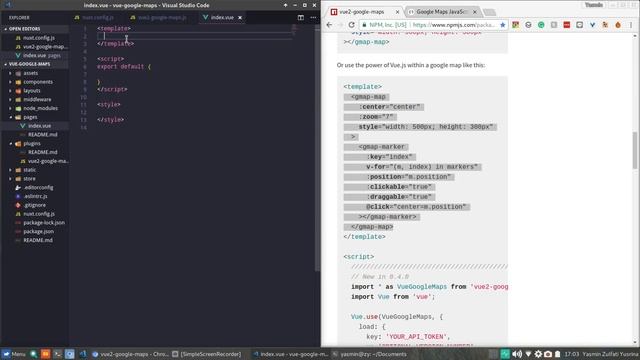The width and height of the screenshot is (640, 360).
Task: Click the npm page vertical scrollbar thumb
Action: [635, 150]
